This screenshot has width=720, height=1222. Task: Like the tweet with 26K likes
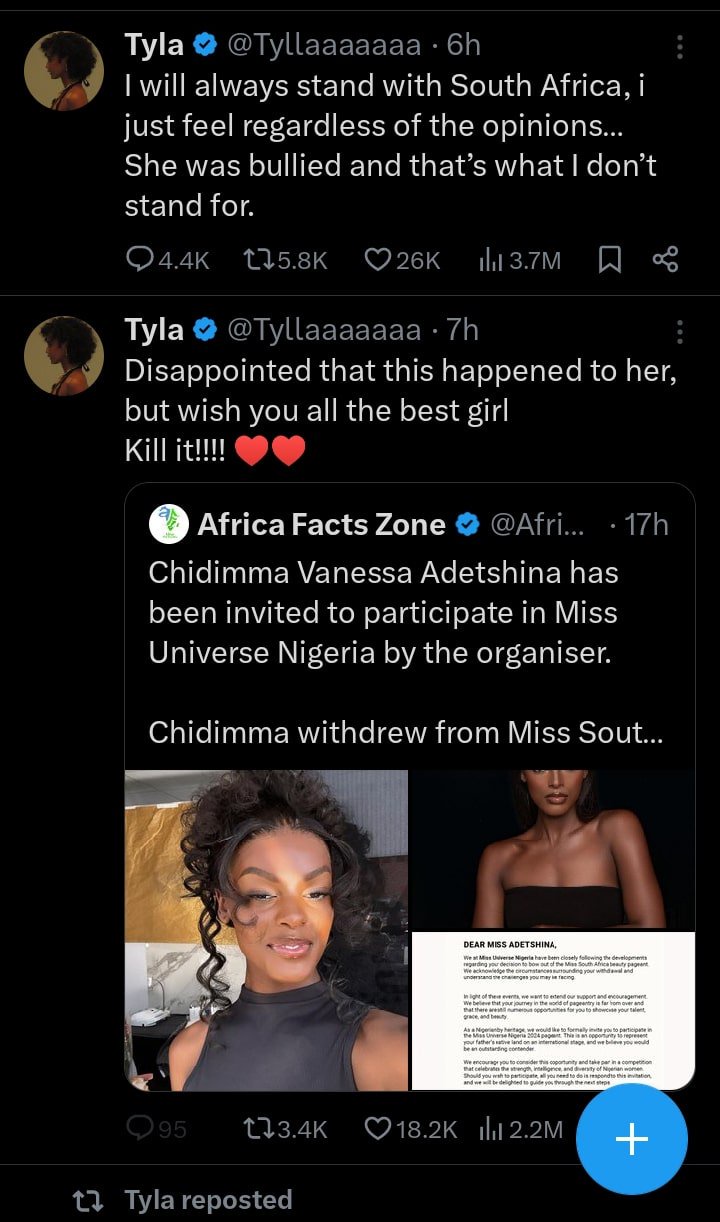click(x=377, y=260)
